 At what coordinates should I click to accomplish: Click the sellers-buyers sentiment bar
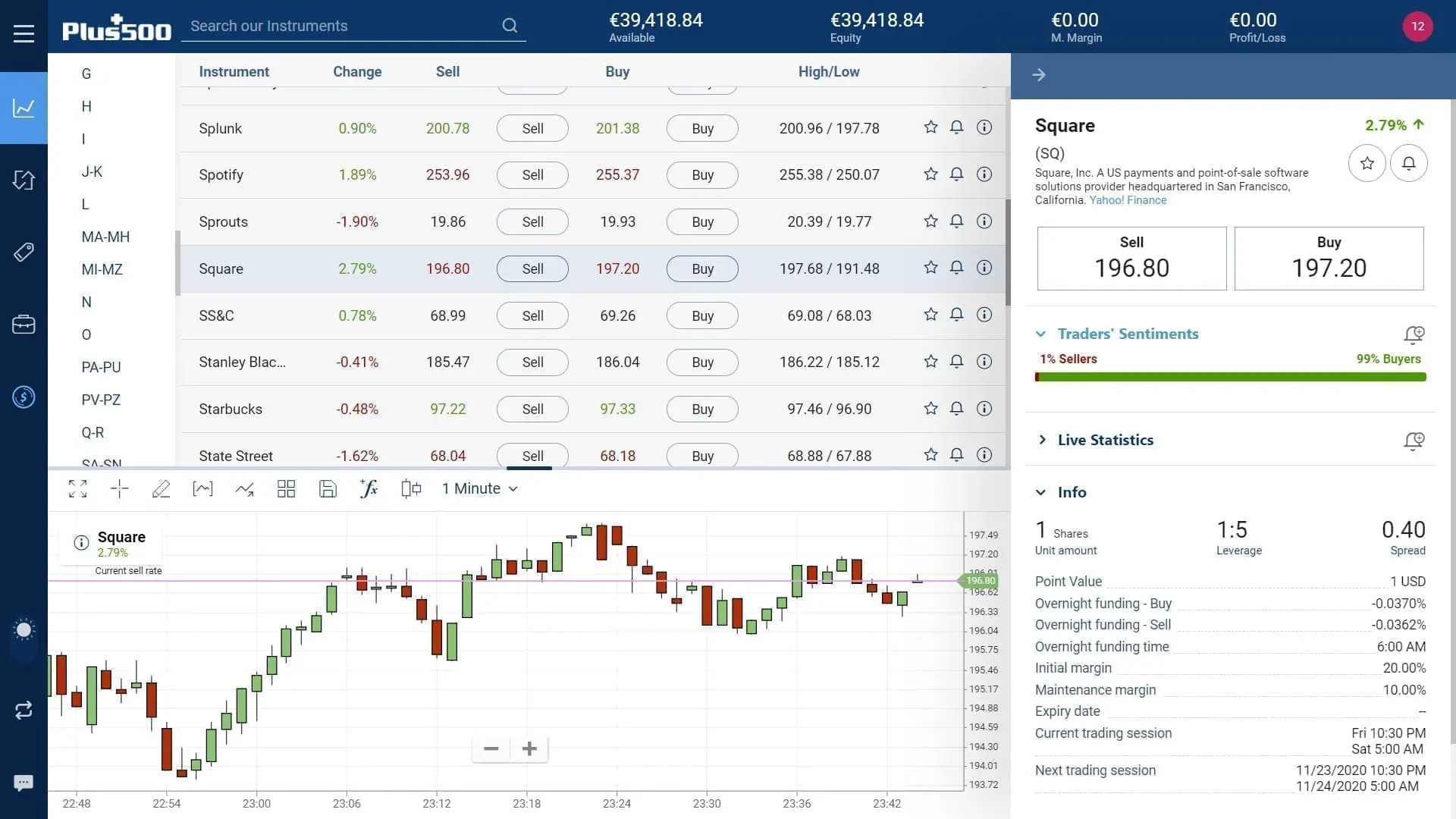[x=1230, y=377]
